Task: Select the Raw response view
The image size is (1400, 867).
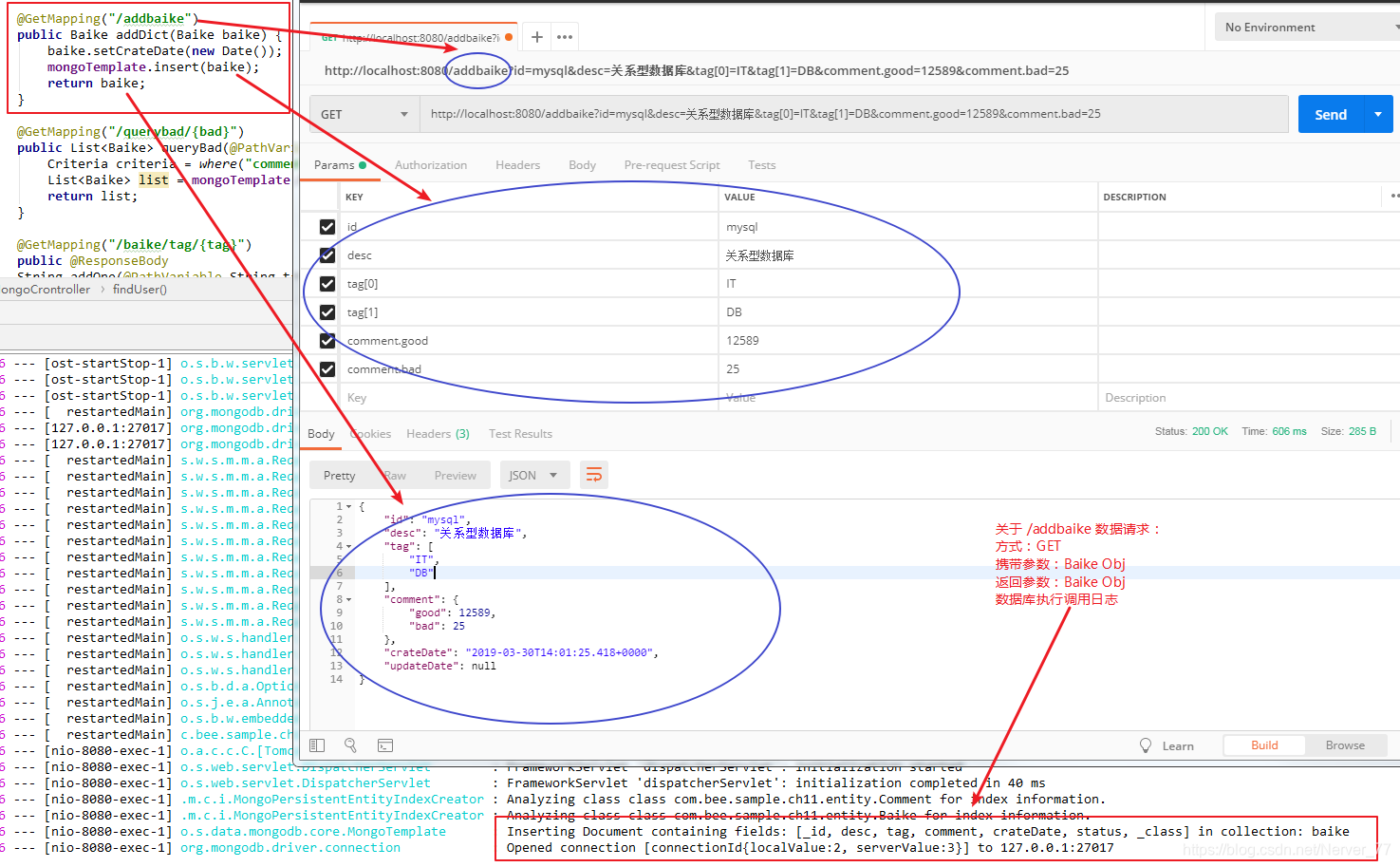Action: (395, 476)
